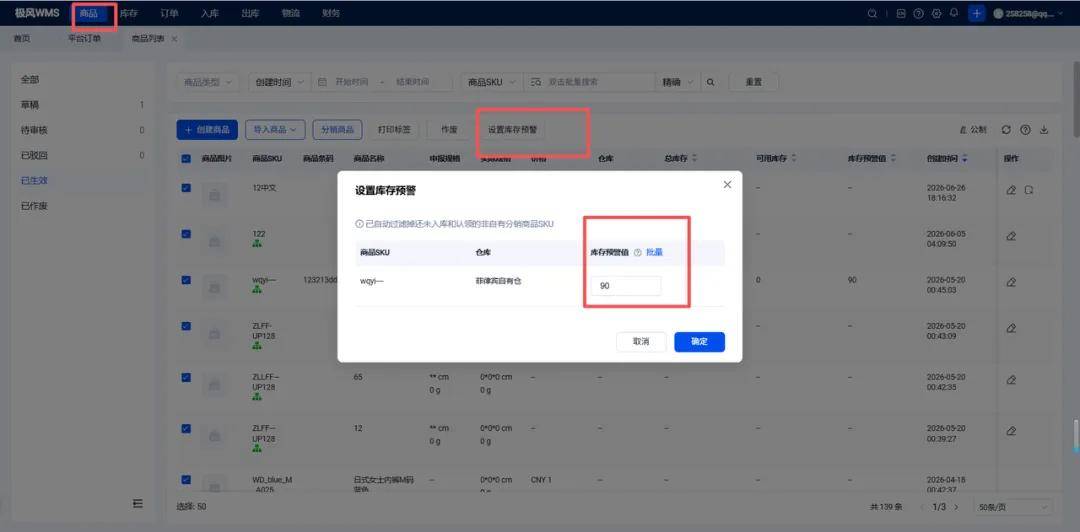Click the 创建商品 button
1080x532 pixels.
tap(207, 130)
